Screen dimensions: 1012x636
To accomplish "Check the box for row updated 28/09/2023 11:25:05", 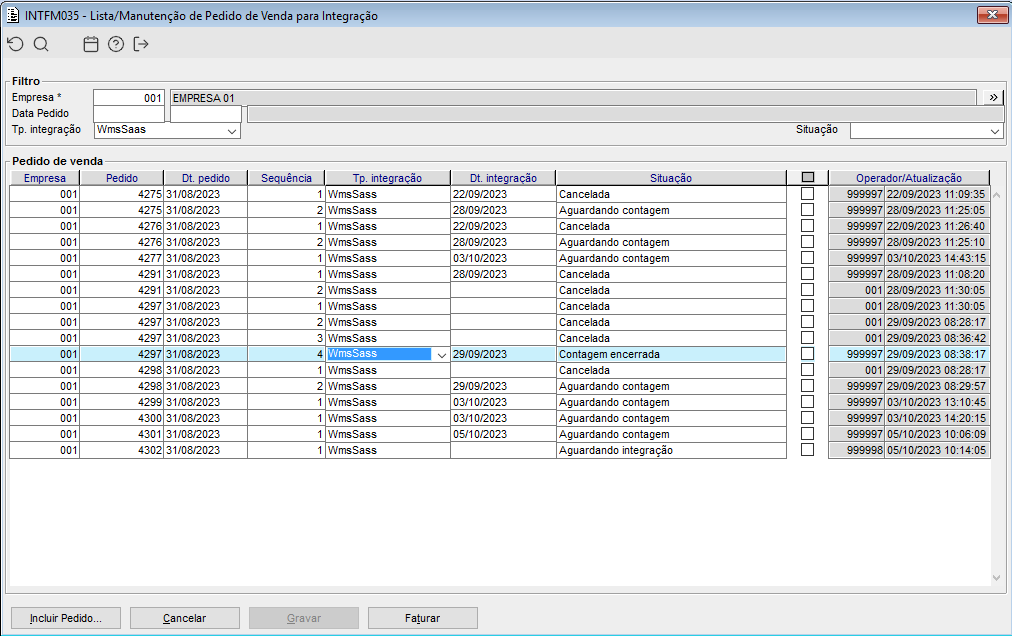I will pos(807,210).
